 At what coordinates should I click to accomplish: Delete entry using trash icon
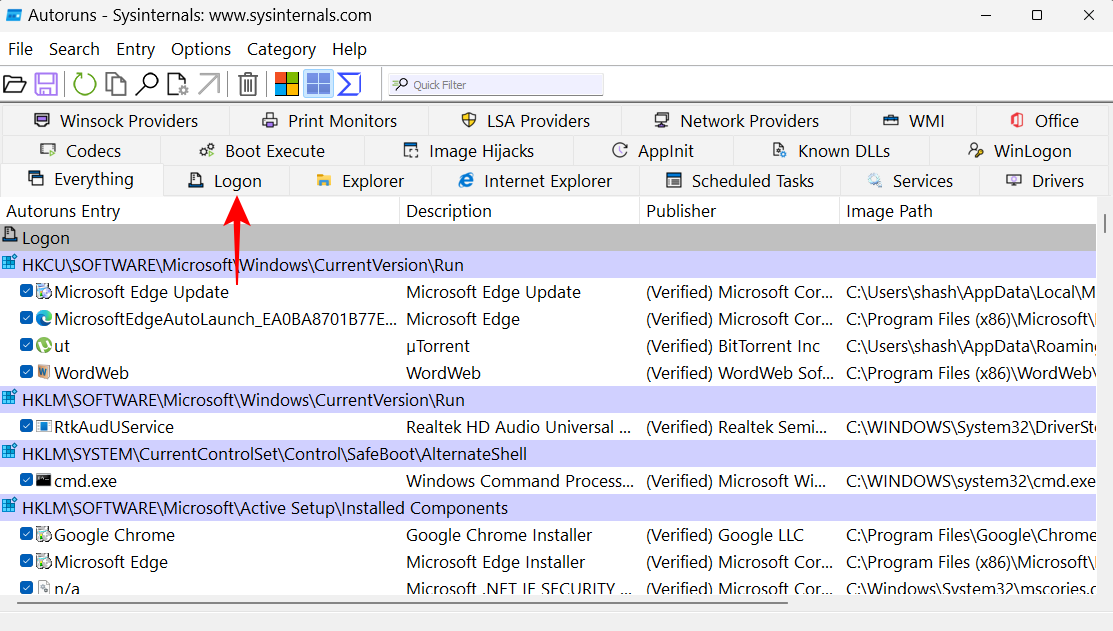tap(248, 84)
